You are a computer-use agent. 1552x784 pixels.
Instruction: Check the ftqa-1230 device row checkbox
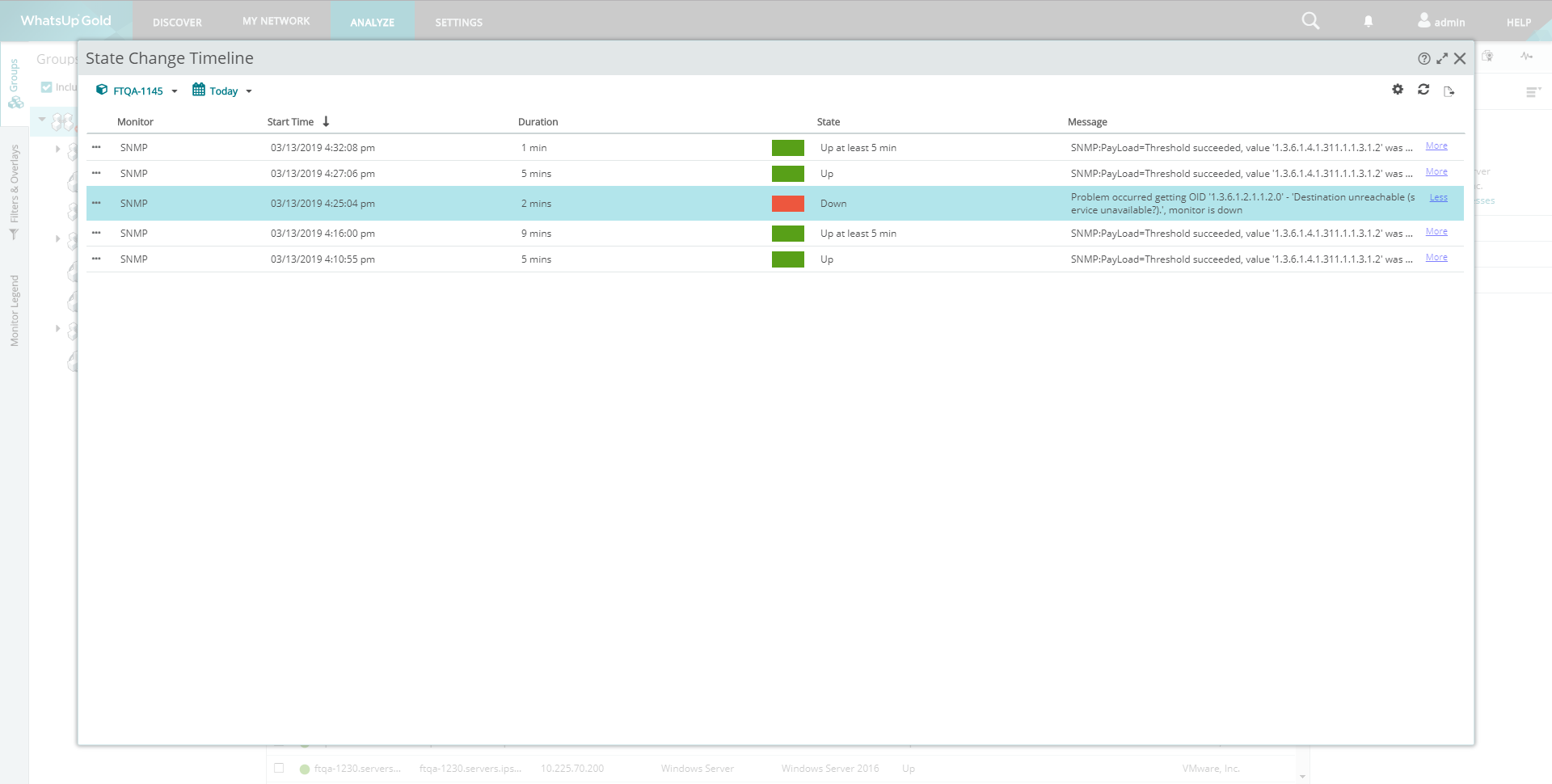[279, 768]
